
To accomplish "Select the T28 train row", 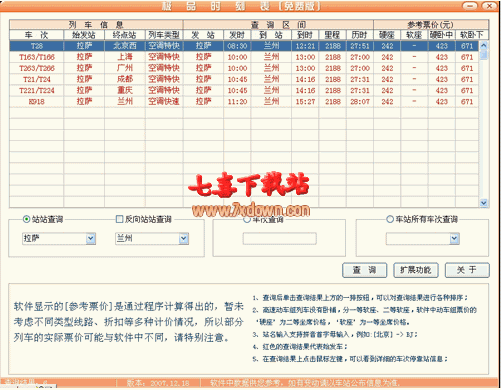I will [244, 46].
